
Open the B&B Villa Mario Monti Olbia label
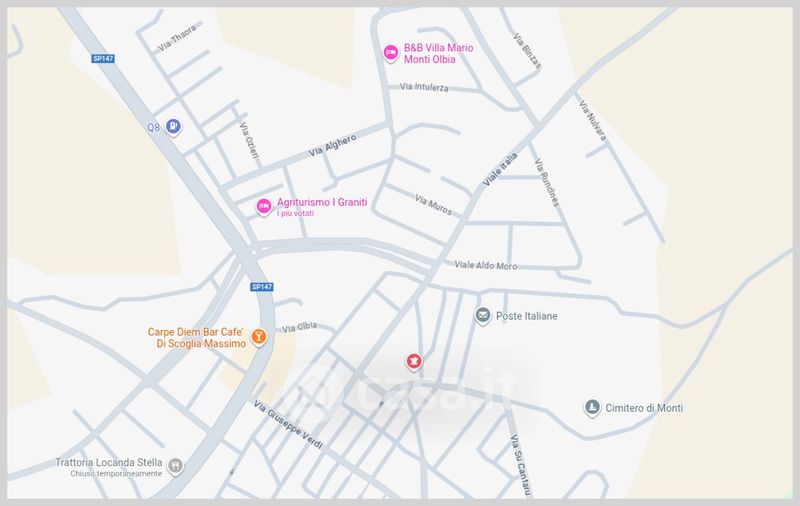click(x=439, y=54)
